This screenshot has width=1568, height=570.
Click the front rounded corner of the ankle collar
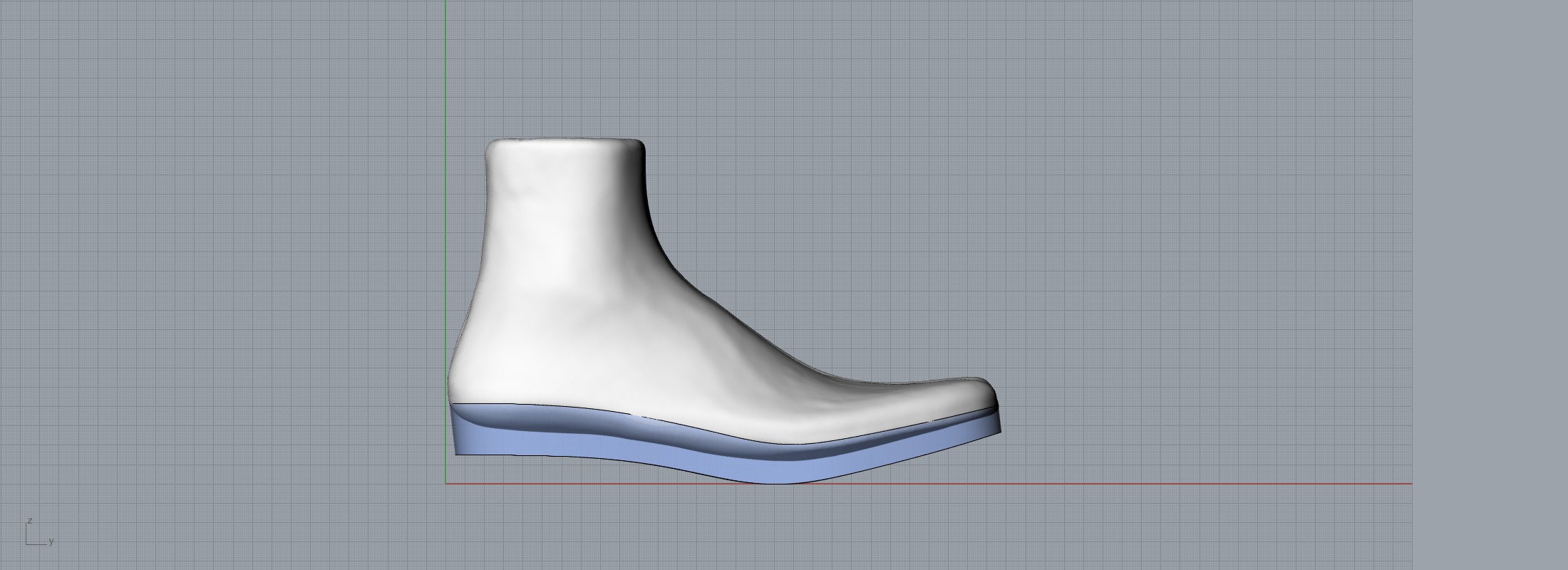click(x=640, y=147)
